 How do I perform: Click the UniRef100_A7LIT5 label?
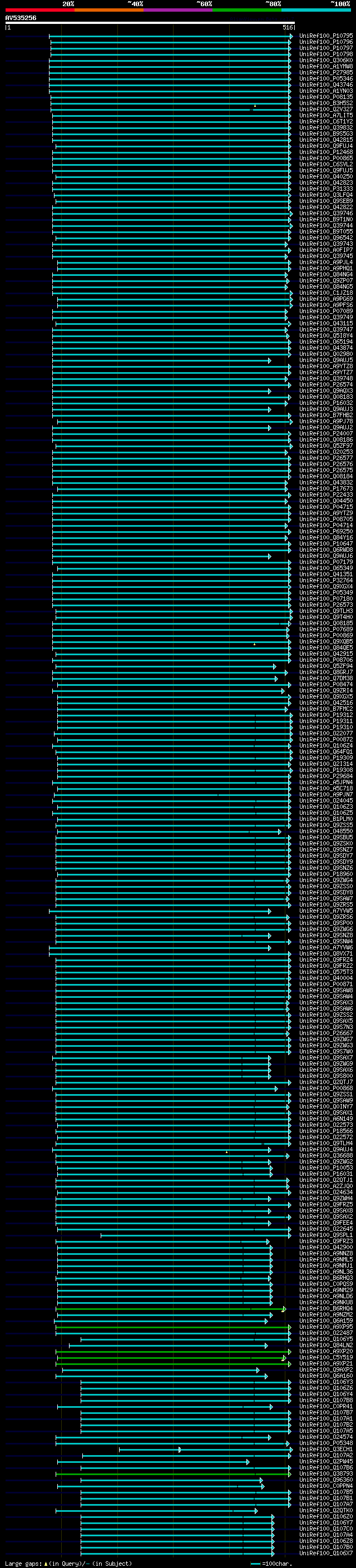coord(326,116)
